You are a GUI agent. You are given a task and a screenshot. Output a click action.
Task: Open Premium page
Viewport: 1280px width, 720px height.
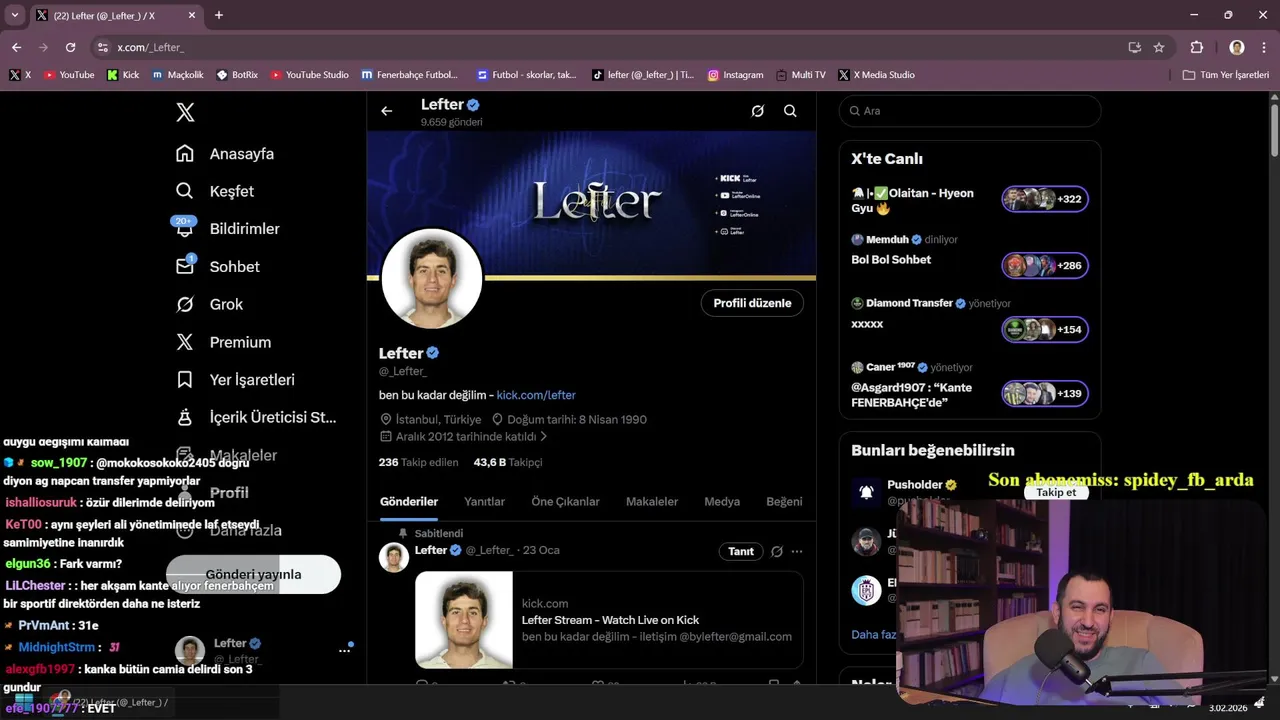click(x=223, y=342)
